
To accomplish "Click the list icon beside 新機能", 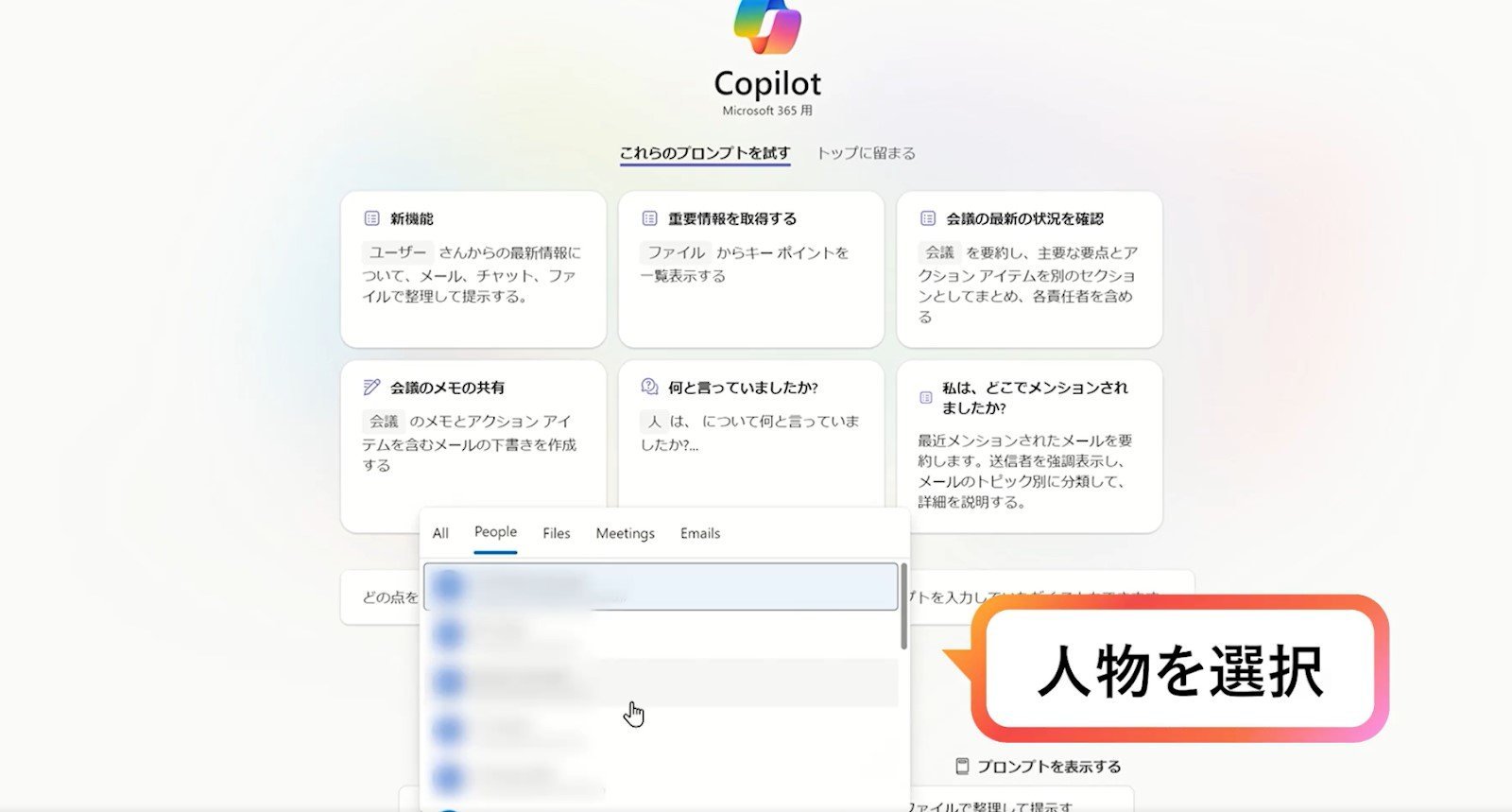I will tap(372, 218).
